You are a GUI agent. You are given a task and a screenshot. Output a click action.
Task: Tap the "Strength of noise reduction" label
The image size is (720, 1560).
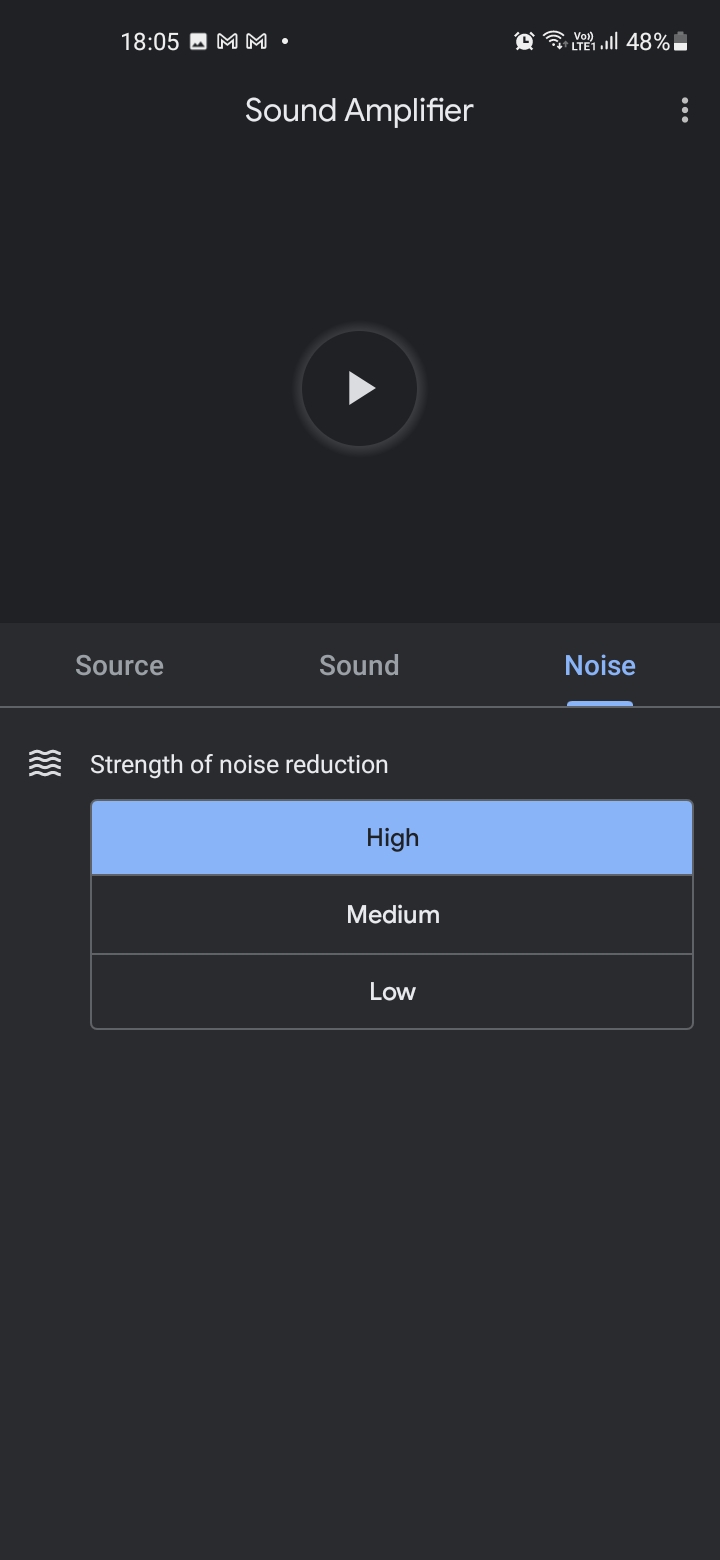tap(239, 765)
